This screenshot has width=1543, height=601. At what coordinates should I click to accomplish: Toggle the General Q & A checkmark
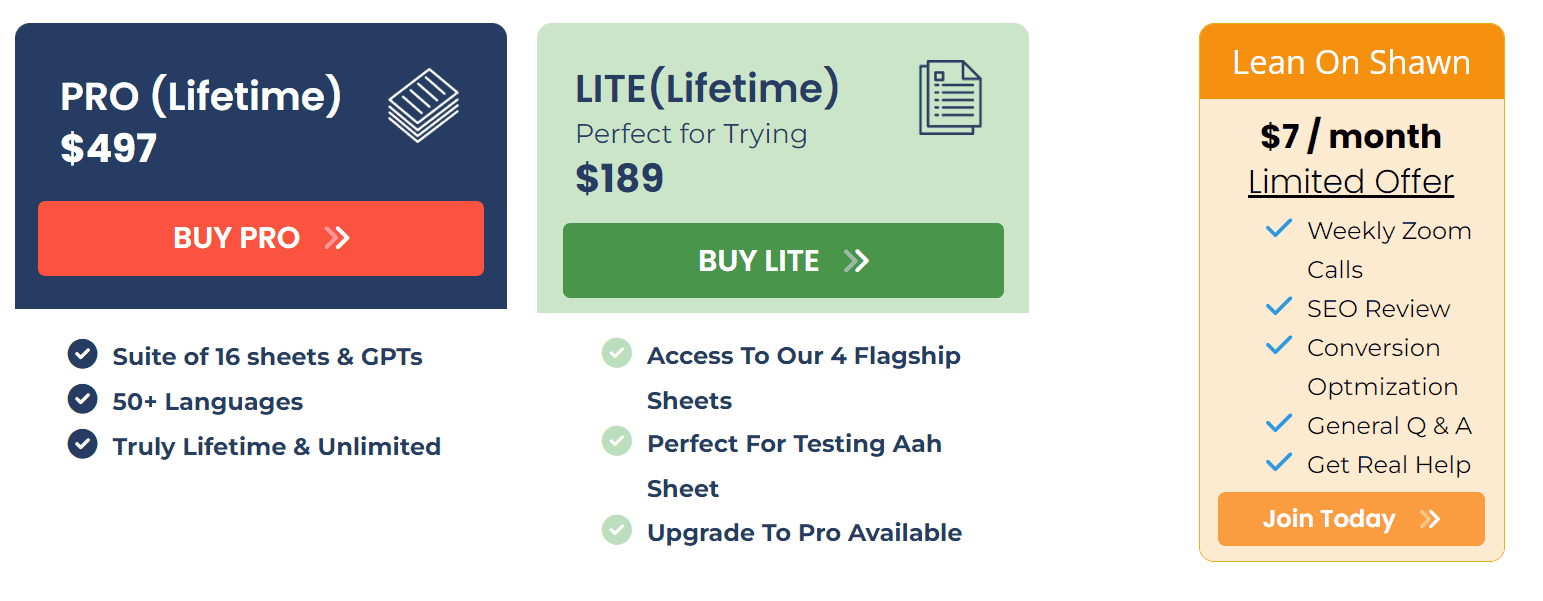(1278, 423)
